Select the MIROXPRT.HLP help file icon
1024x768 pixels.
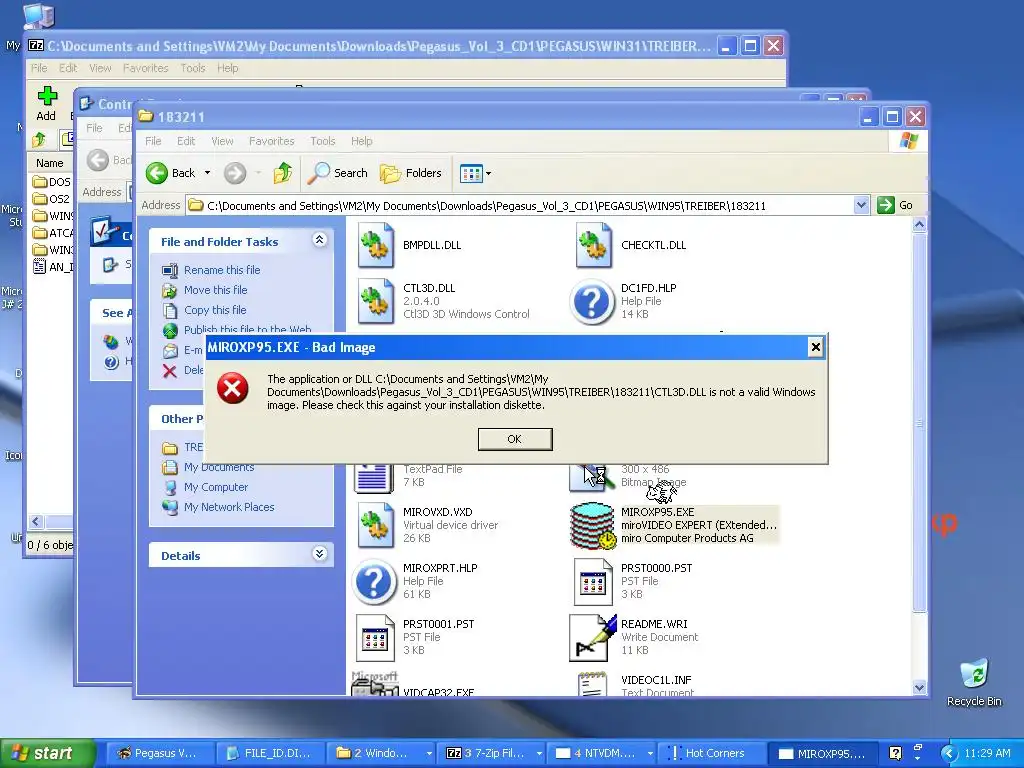[374, 581]
